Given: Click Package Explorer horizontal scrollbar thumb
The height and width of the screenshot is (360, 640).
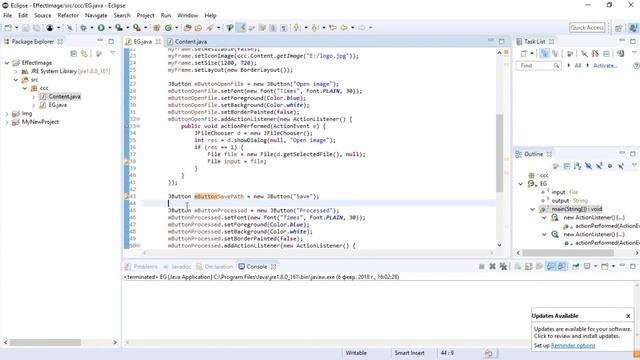Looking at the screenshot, I should pos(45,342).
